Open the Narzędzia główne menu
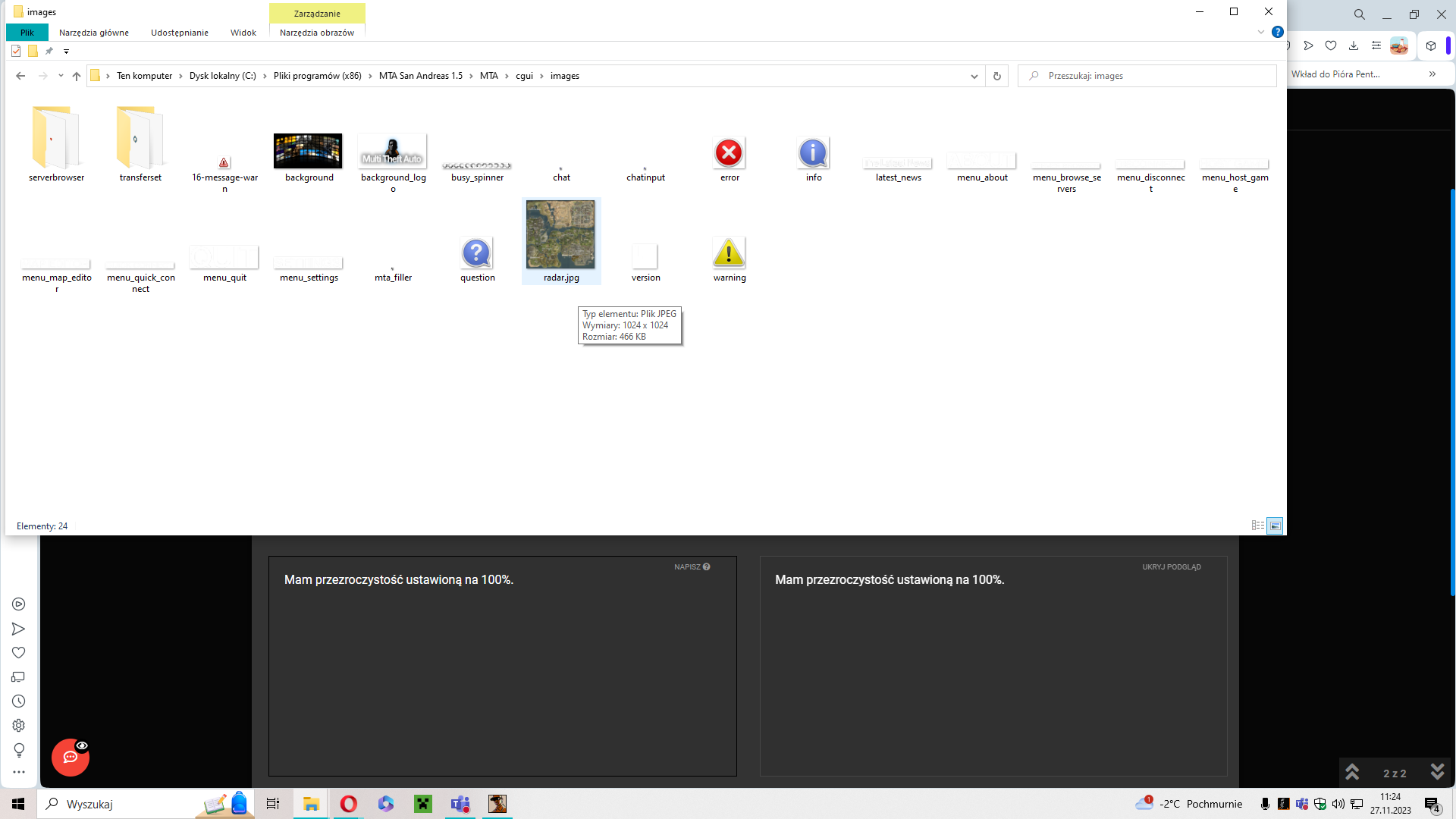This screenshot has height=819, width=1456. point(94,32)
